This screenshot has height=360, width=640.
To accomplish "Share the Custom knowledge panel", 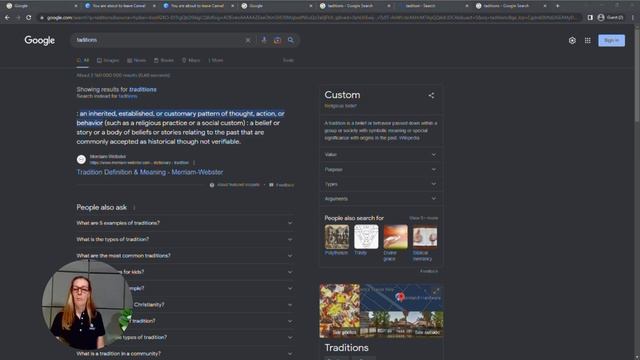I will 431,96.
